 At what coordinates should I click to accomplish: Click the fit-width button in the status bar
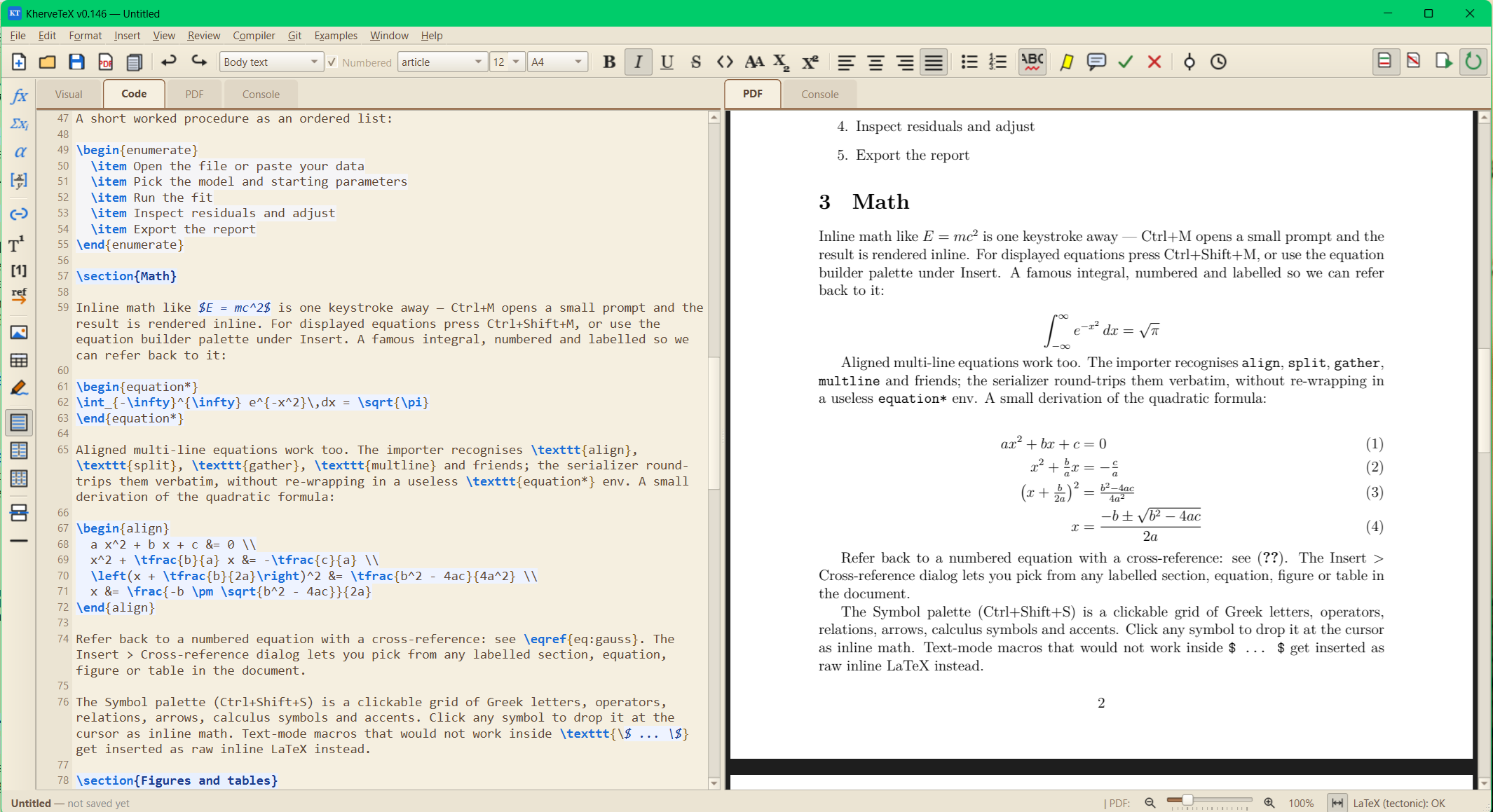click(1337, 803)
